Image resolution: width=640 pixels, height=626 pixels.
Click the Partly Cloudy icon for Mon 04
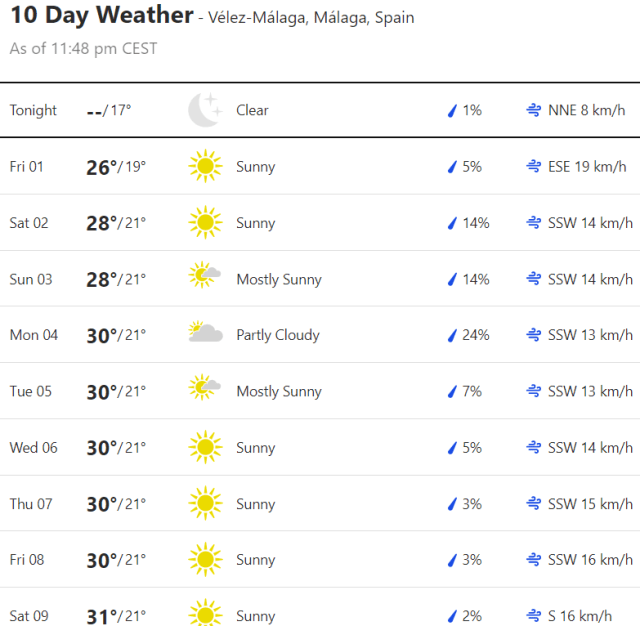click(205, 334)
